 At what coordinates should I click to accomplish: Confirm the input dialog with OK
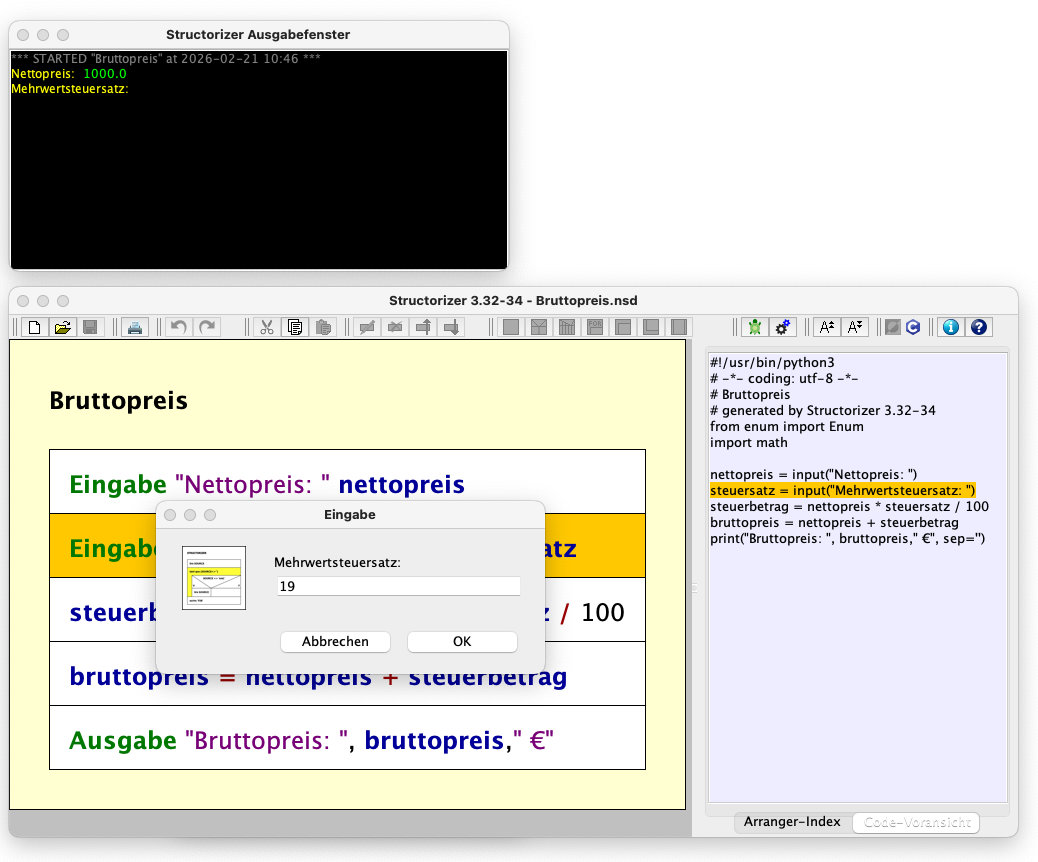462,642
